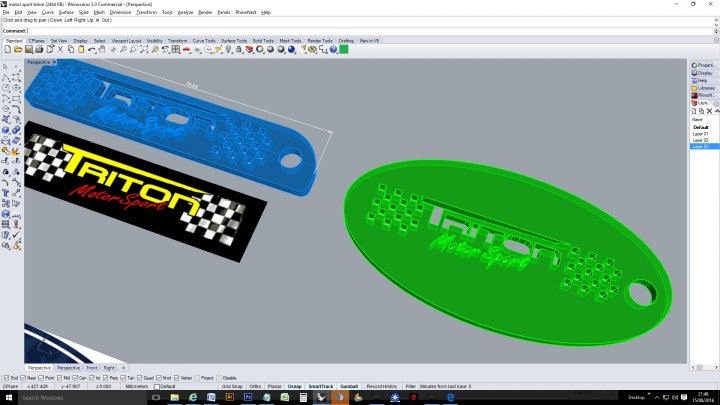Click the Open file folder icon
Viewport: 720px width, 405px height.
click(x=18, y=50)
